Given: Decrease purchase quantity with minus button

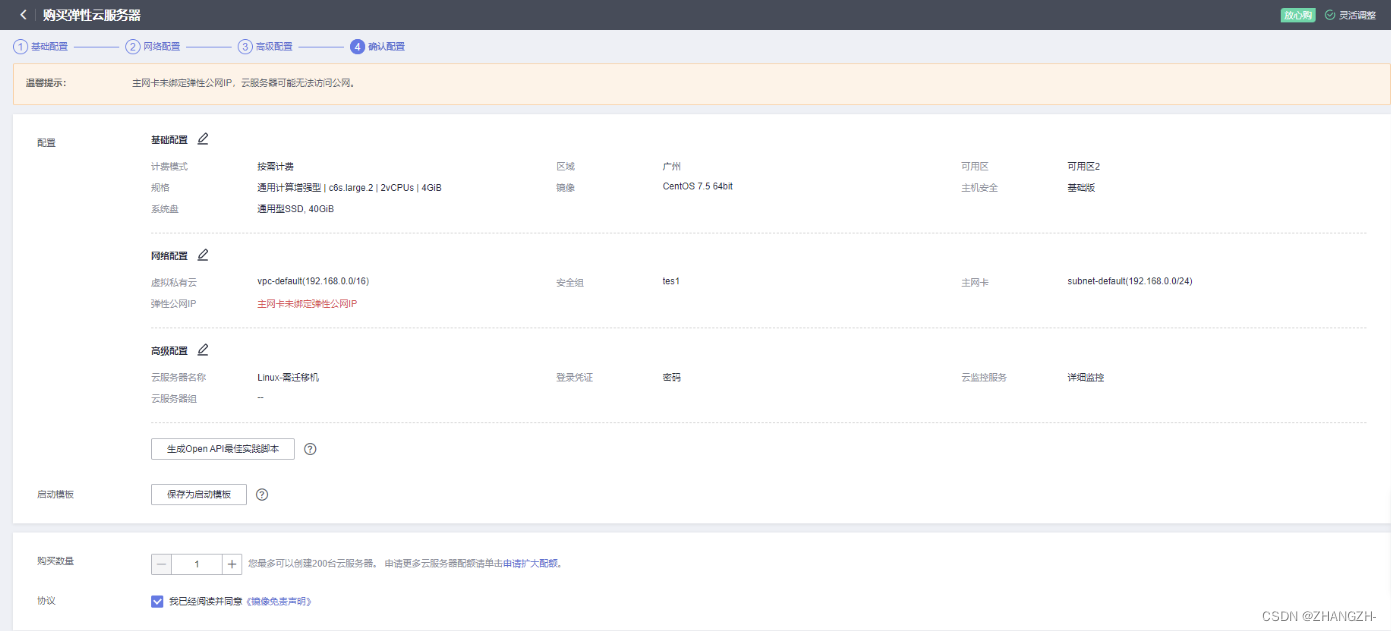Looking at the screenshot, I should pos(162,564).
